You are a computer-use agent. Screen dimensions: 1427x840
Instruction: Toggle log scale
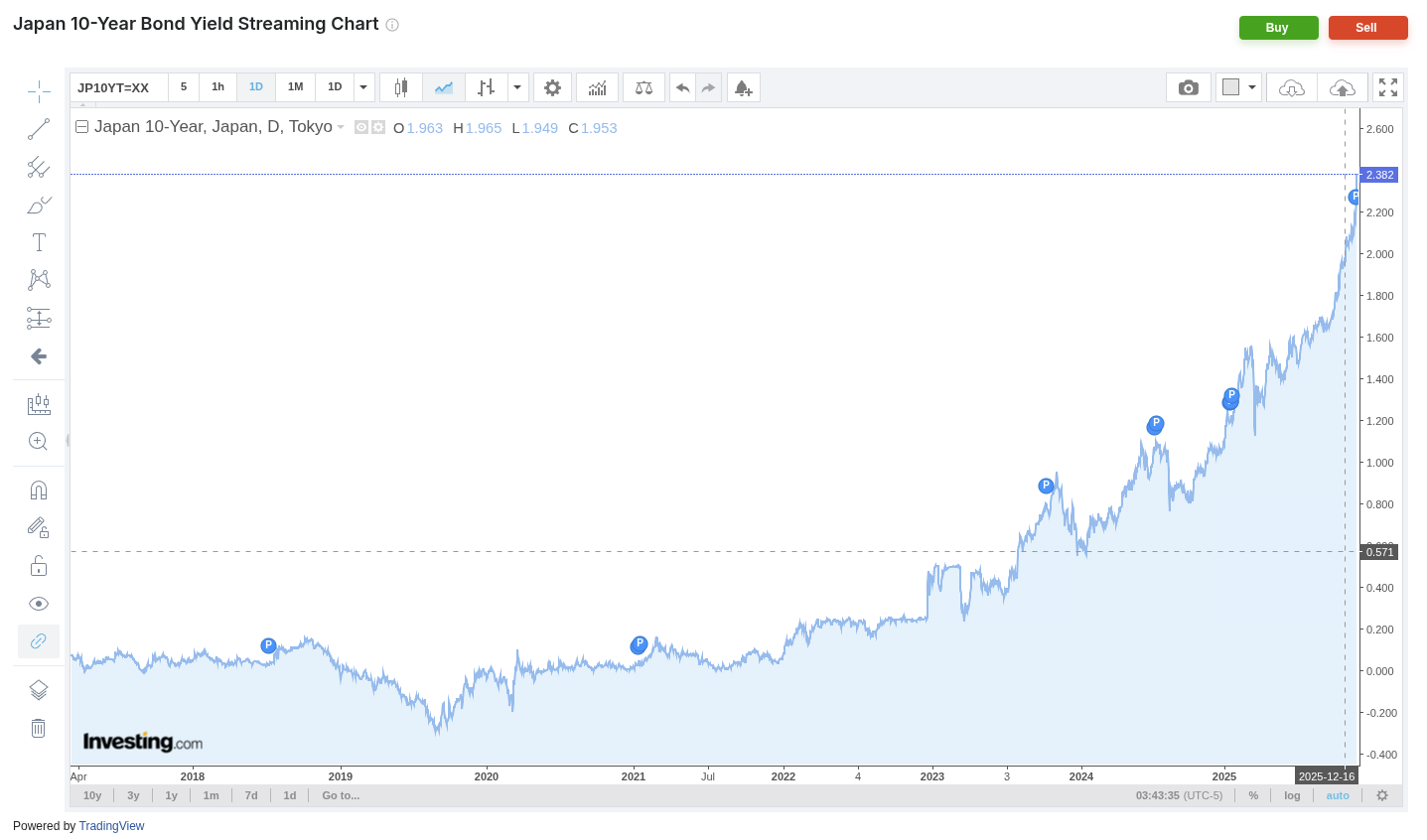click(1292, 795)
